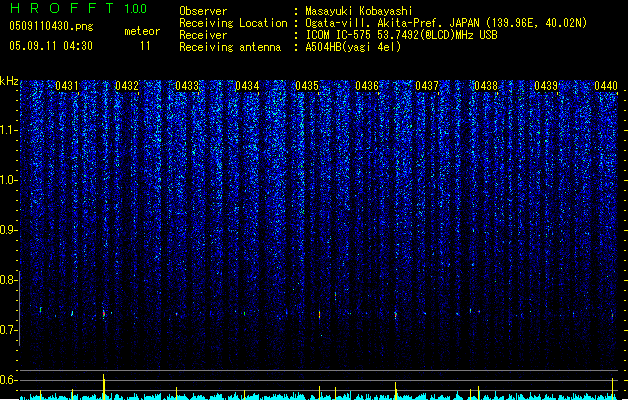This screenshot has width=629, height=400.
Task: Click the kHz axis unit label
Action: point(9,81)
